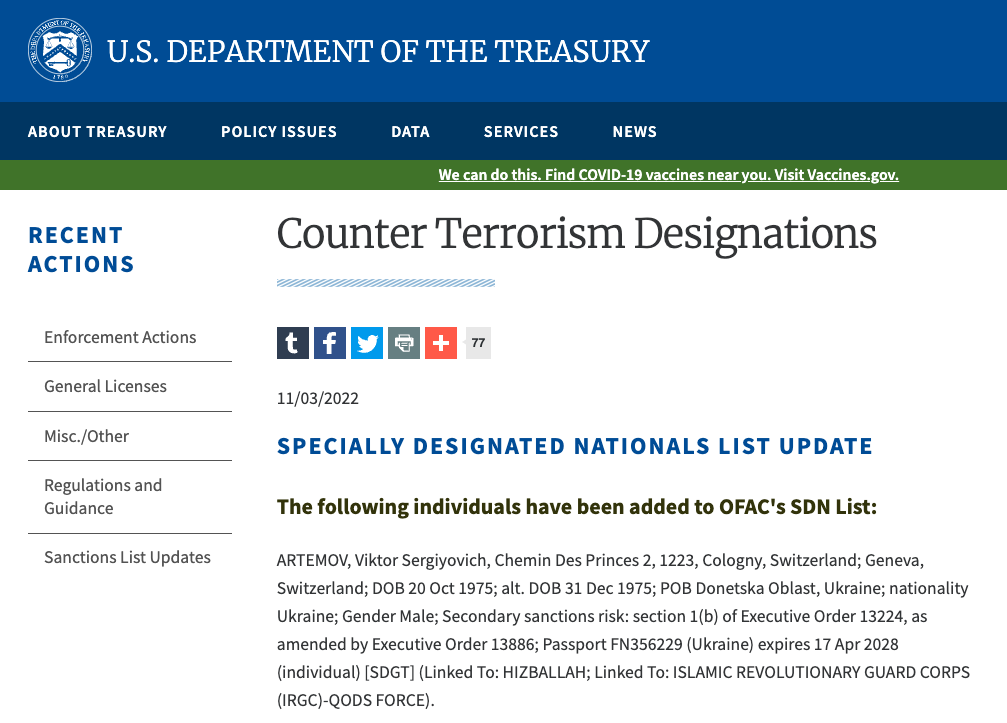Click the share count 77 badge

[478, 343]
